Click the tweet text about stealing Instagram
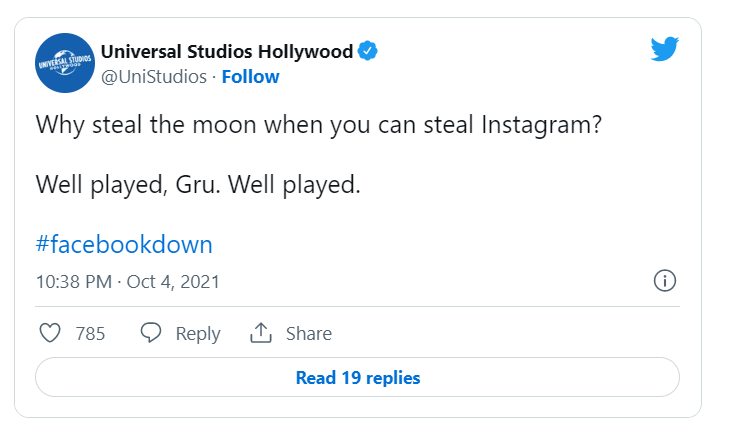 (x=319, y=125)
